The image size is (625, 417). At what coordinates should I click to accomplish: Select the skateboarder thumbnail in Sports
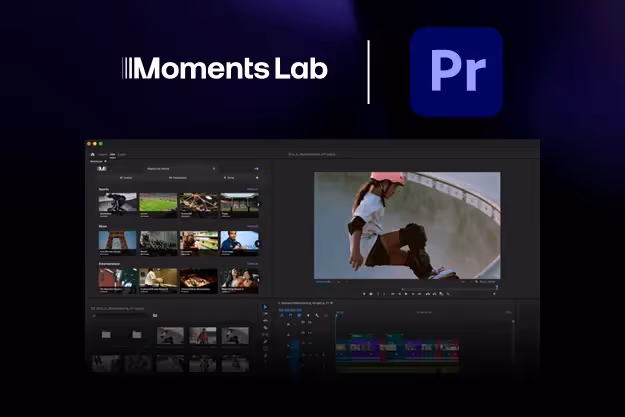click(x=118, y=203)
